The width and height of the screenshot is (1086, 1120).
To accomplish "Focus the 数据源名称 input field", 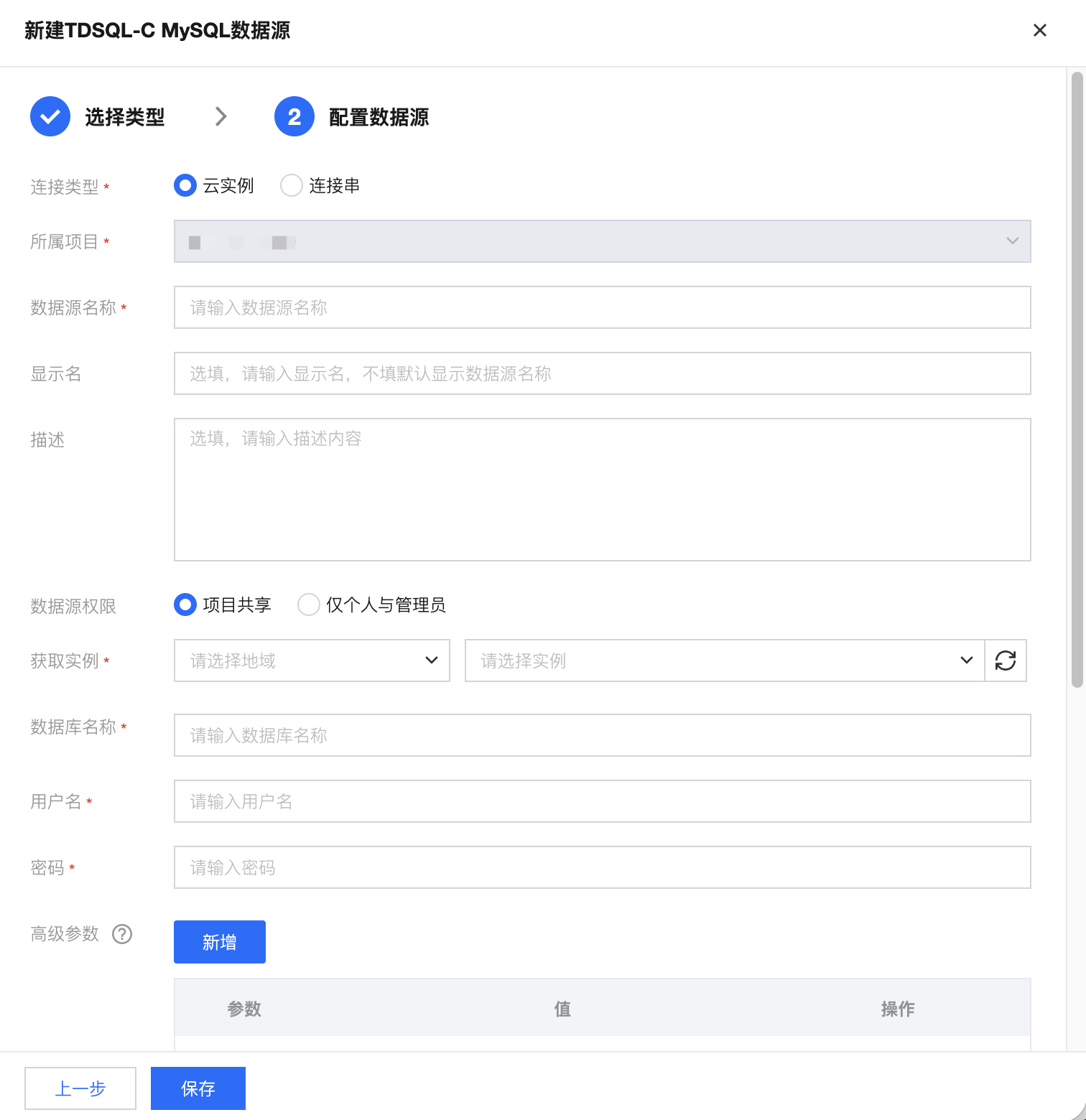I will 602,307.
